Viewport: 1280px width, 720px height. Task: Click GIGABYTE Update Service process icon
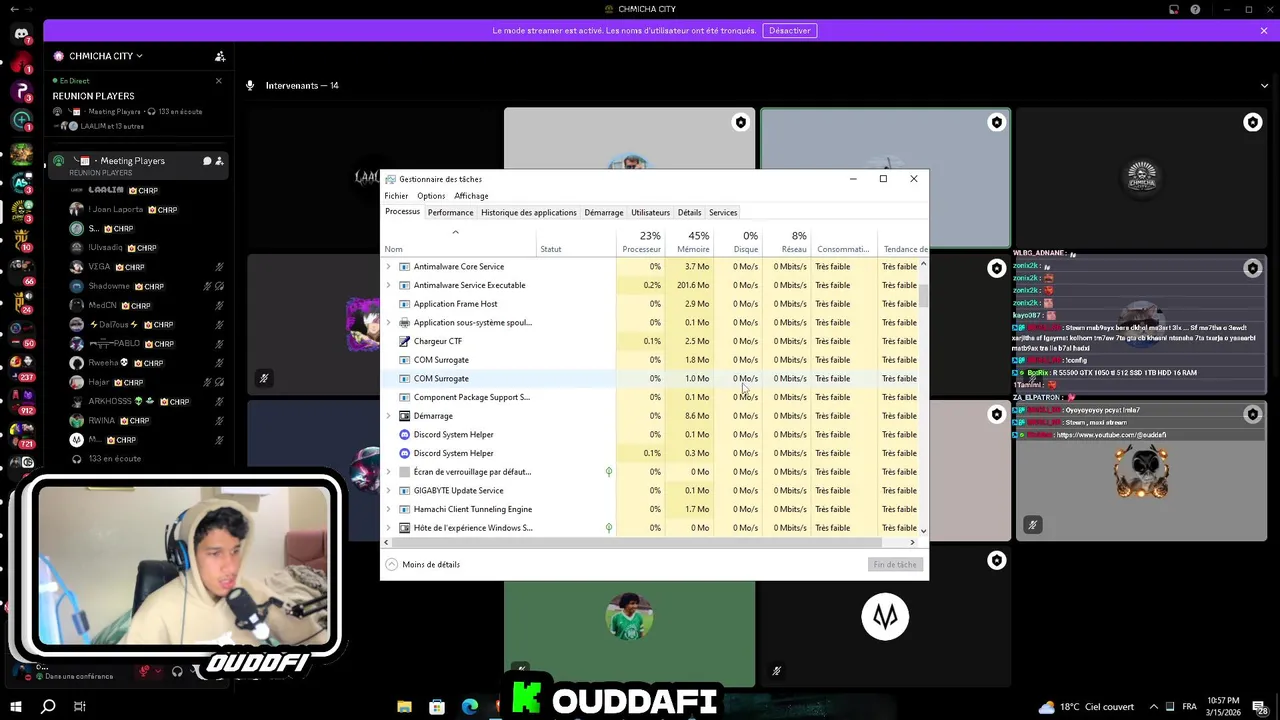tap(404, 490)
